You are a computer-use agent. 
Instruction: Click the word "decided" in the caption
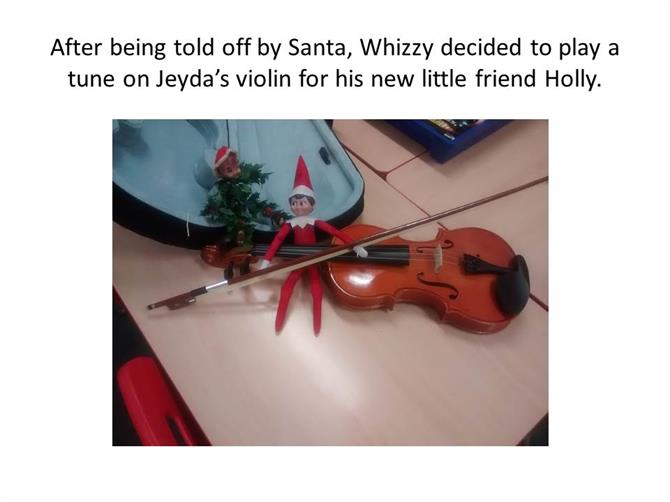(x=481, y=48)
